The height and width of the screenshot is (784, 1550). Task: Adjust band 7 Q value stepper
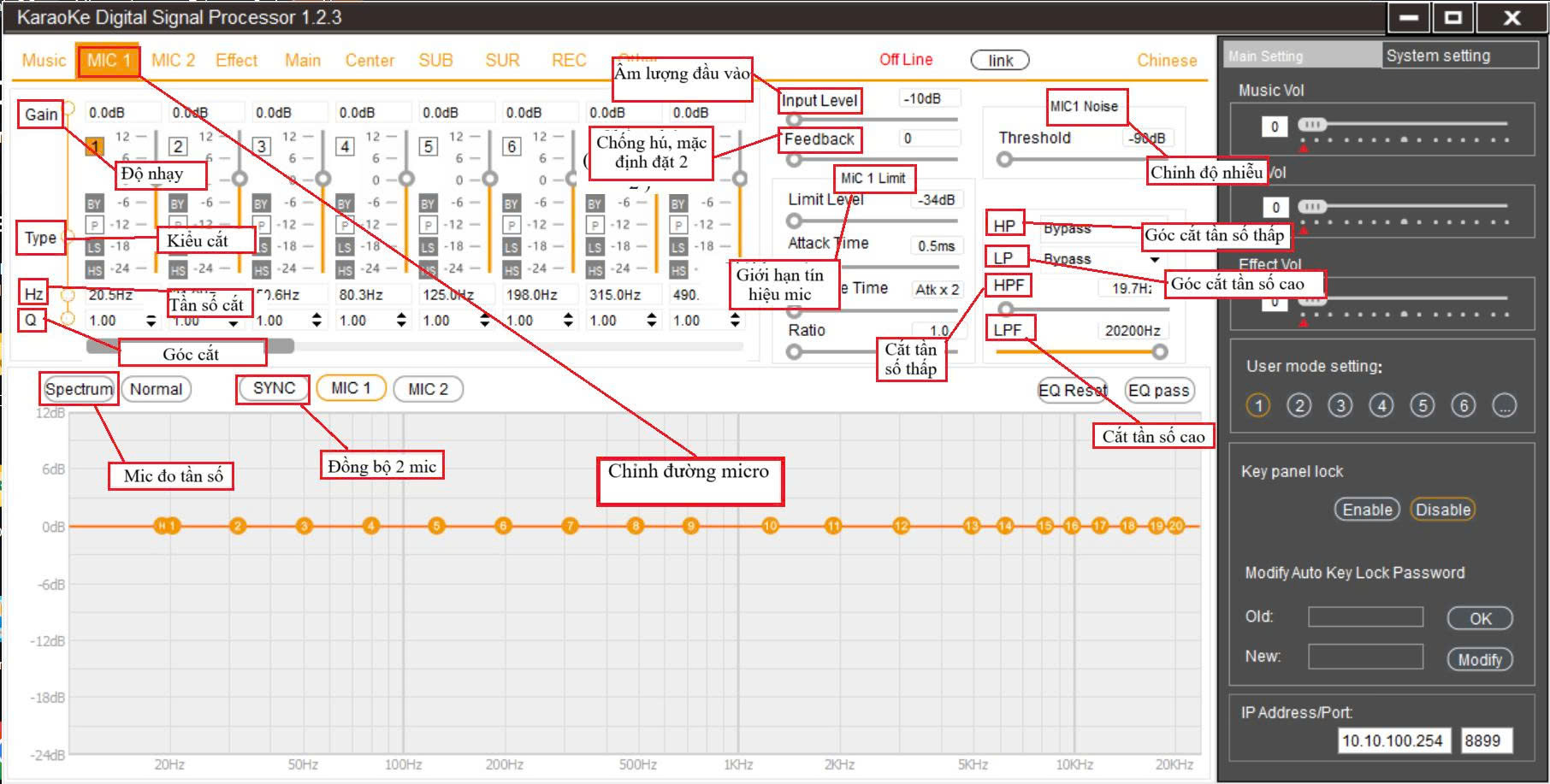[652, 321]
